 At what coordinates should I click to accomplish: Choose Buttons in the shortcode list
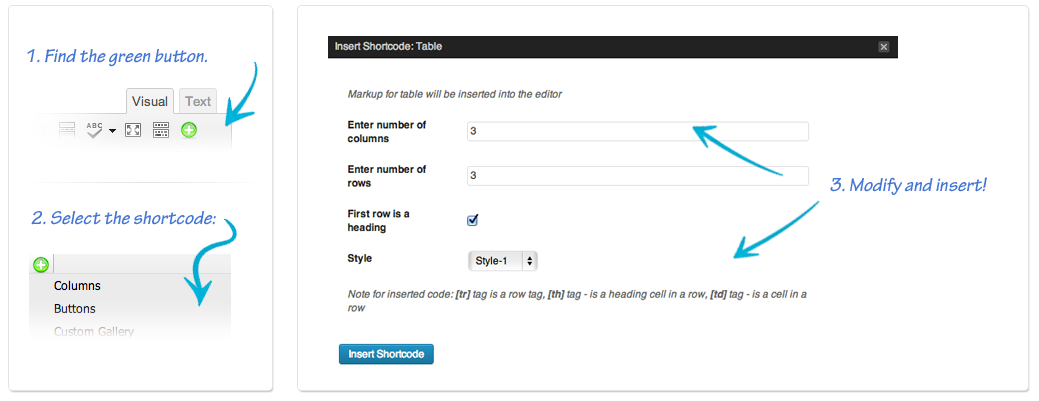(x=75, y=309)
